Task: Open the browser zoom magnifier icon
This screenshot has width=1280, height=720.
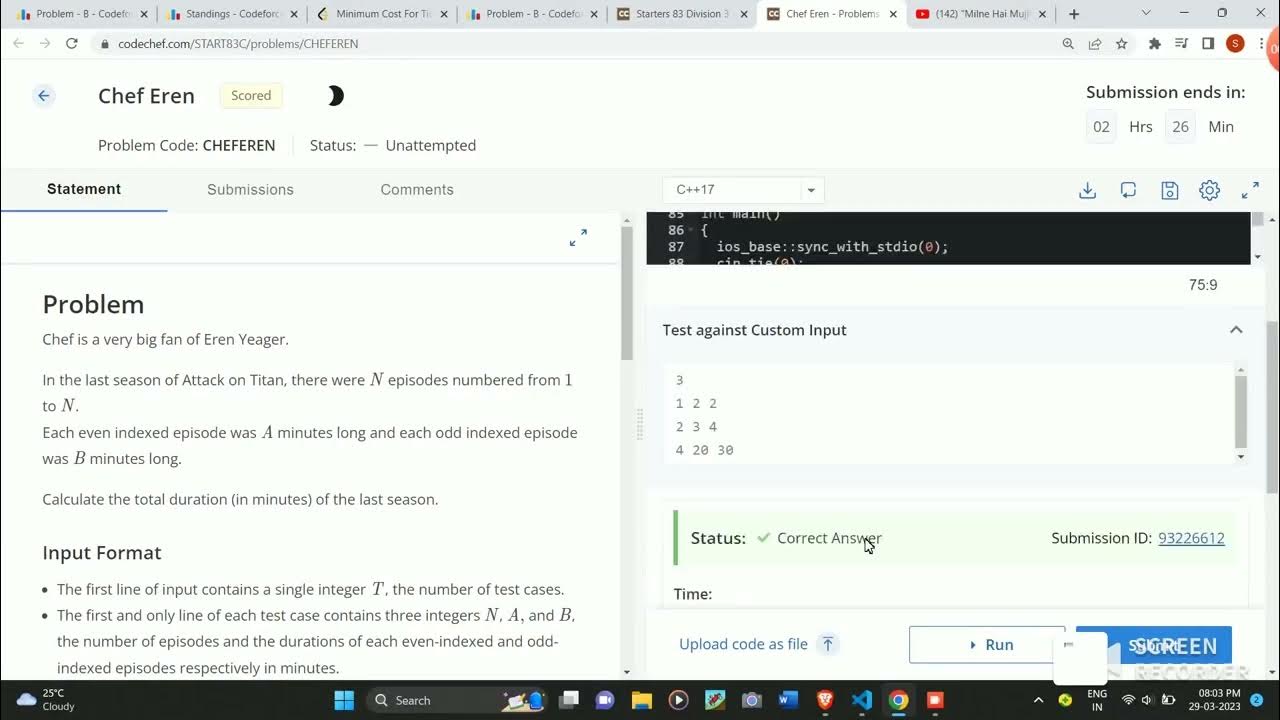Action: (x=1068, y=44)
